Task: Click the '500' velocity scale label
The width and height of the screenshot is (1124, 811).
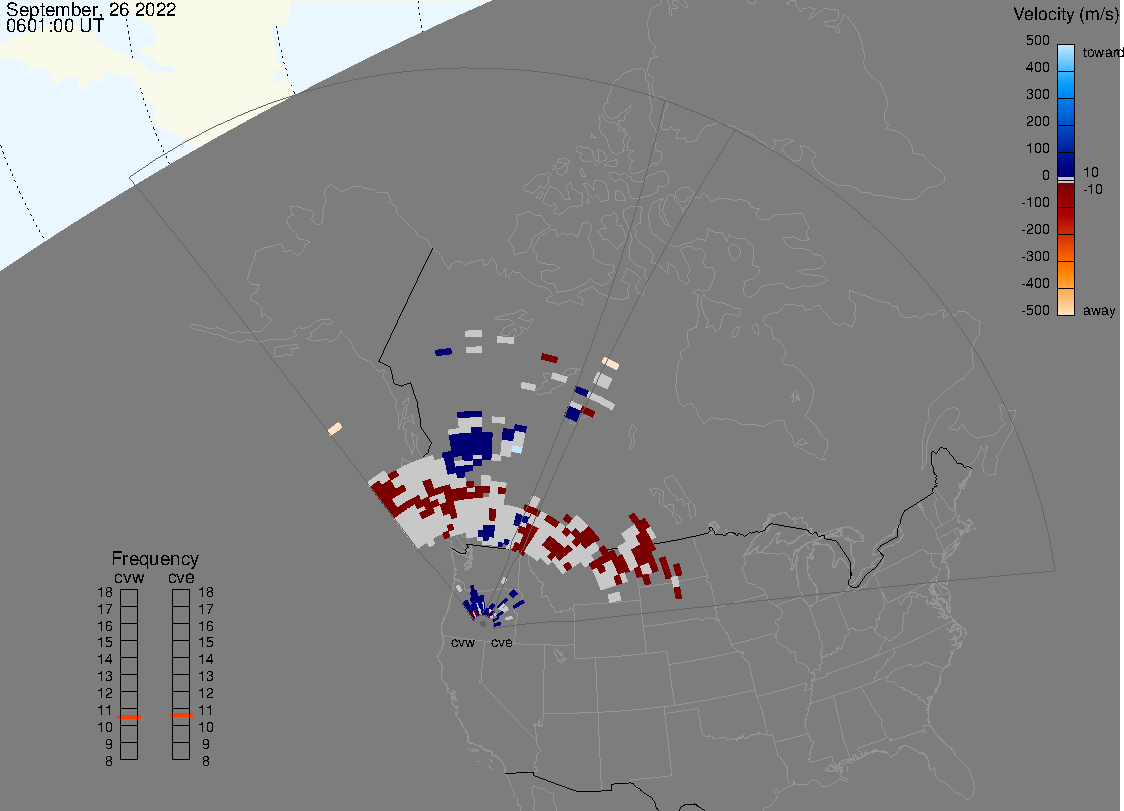Action: point(1037,40)
